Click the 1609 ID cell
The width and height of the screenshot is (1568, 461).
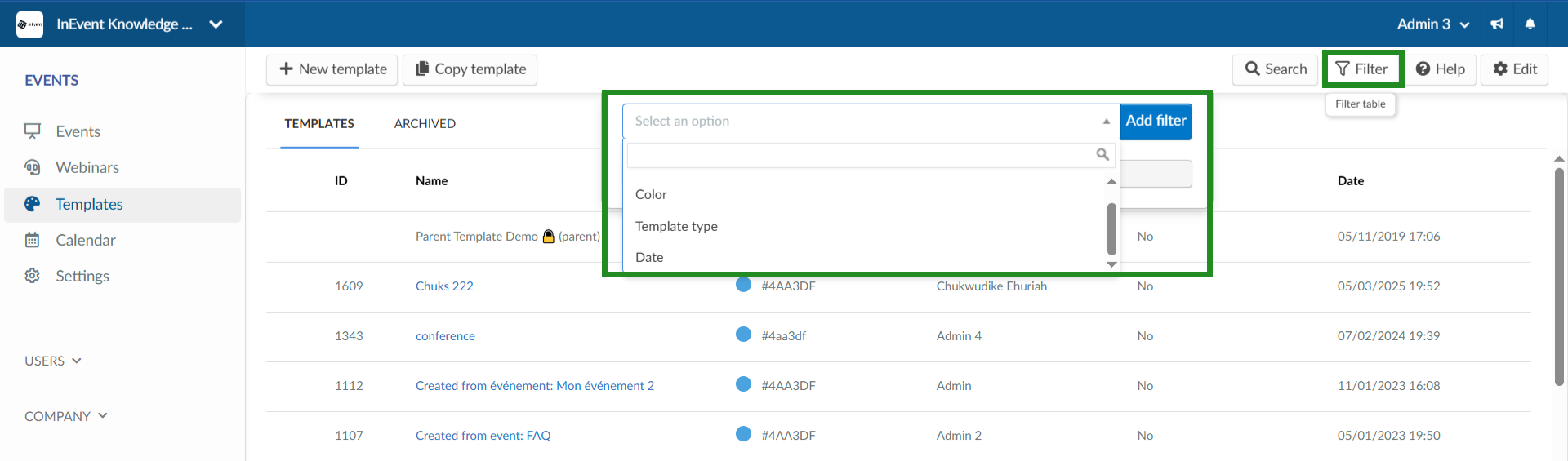coord(349,286)
